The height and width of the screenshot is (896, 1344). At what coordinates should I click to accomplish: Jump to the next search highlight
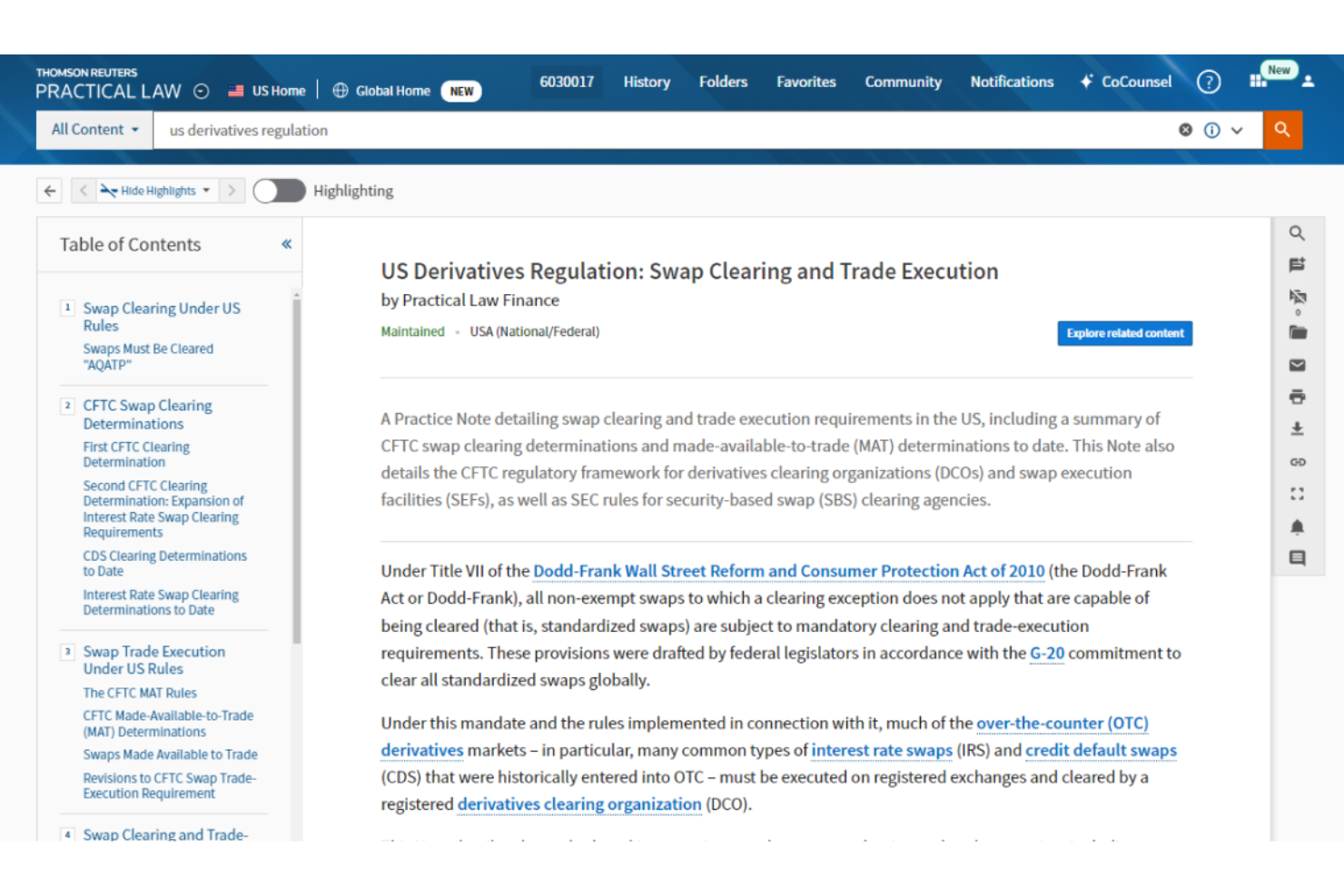point(232,191)
